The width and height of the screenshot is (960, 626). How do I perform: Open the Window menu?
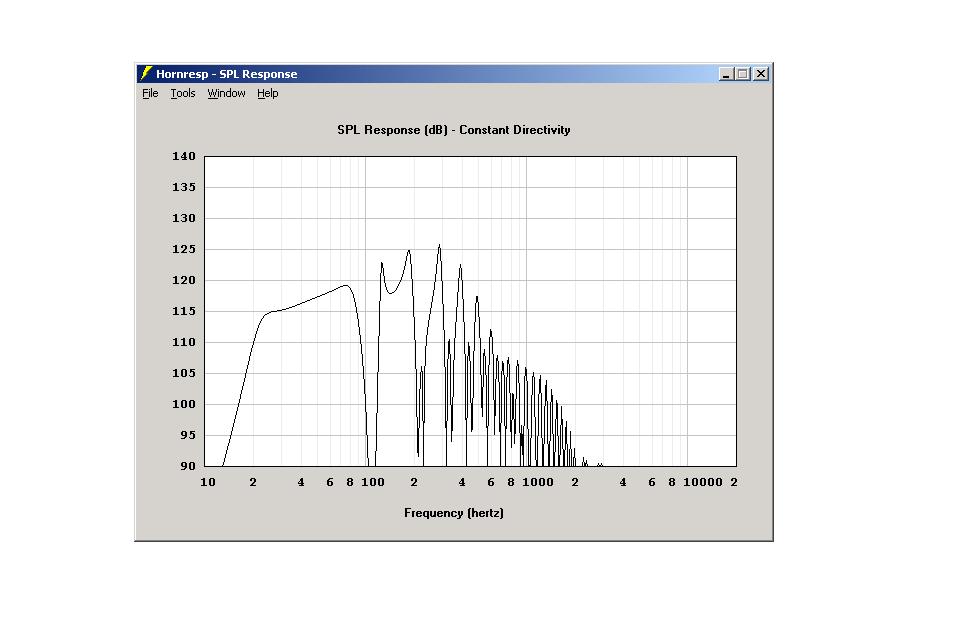tap(226, 93)
